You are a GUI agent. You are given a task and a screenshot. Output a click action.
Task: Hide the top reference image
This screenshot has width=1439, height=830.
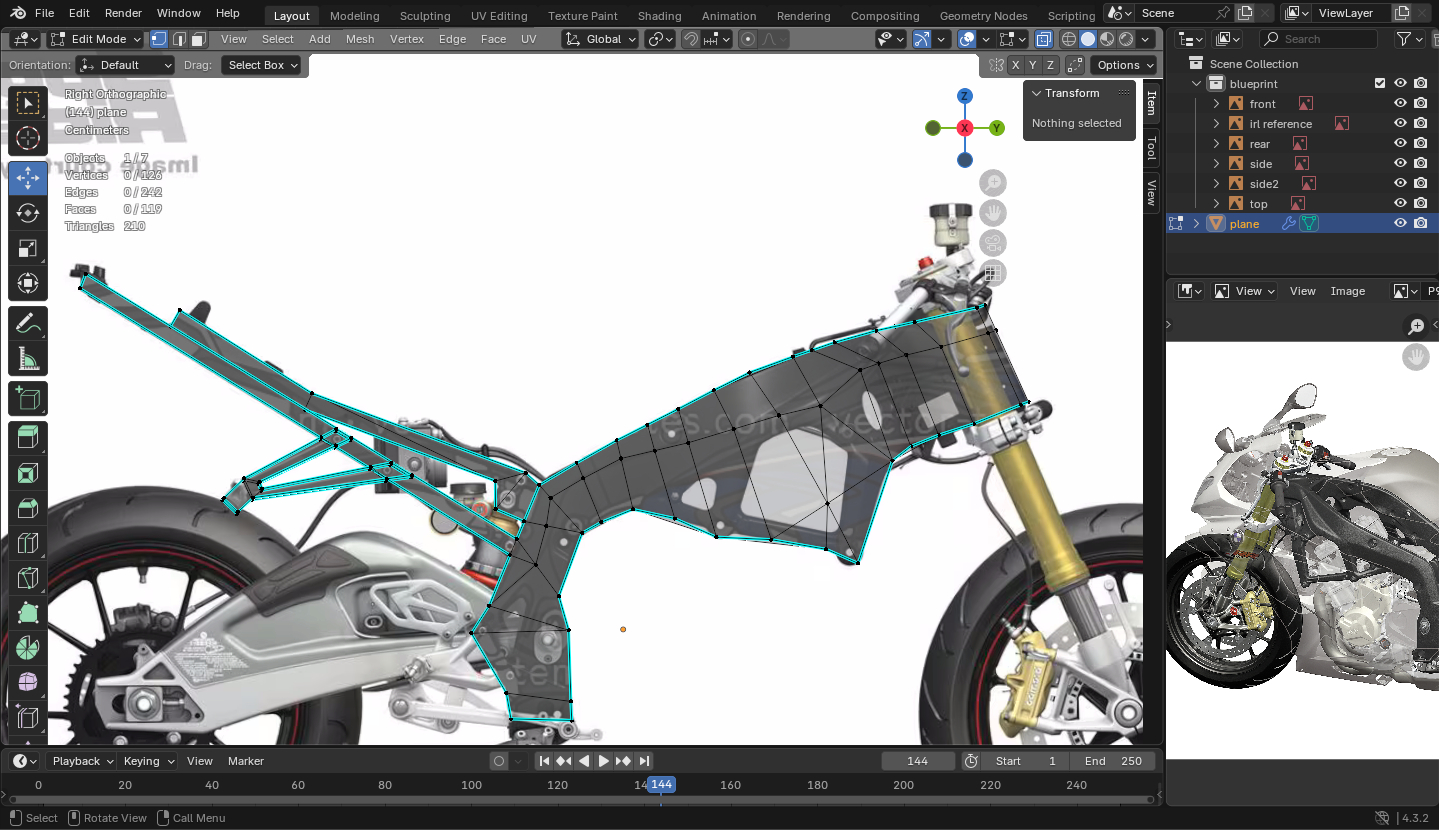1400,204
